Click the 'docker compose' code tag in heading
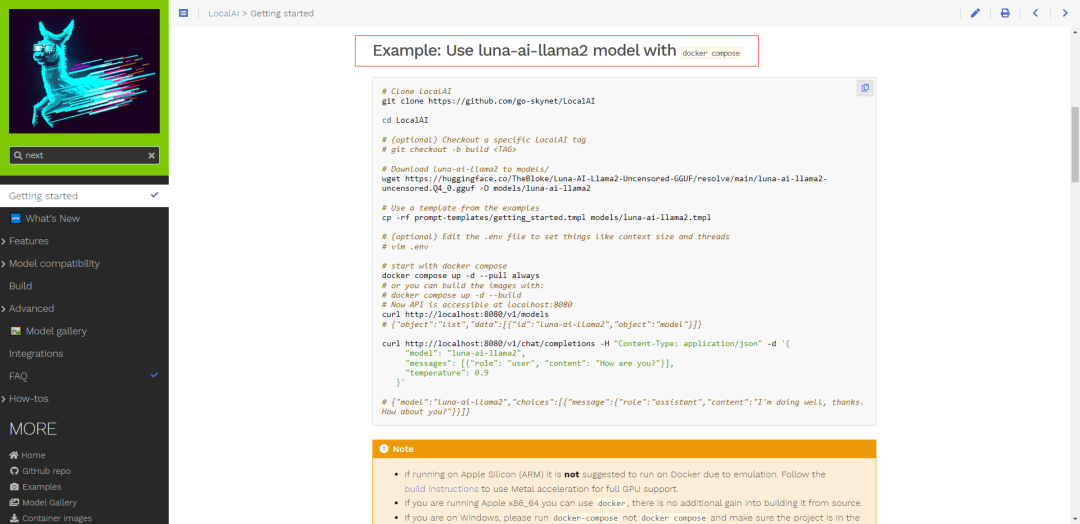The width and height of the screenshot is (1080, 524). click(x=711, y=53)
